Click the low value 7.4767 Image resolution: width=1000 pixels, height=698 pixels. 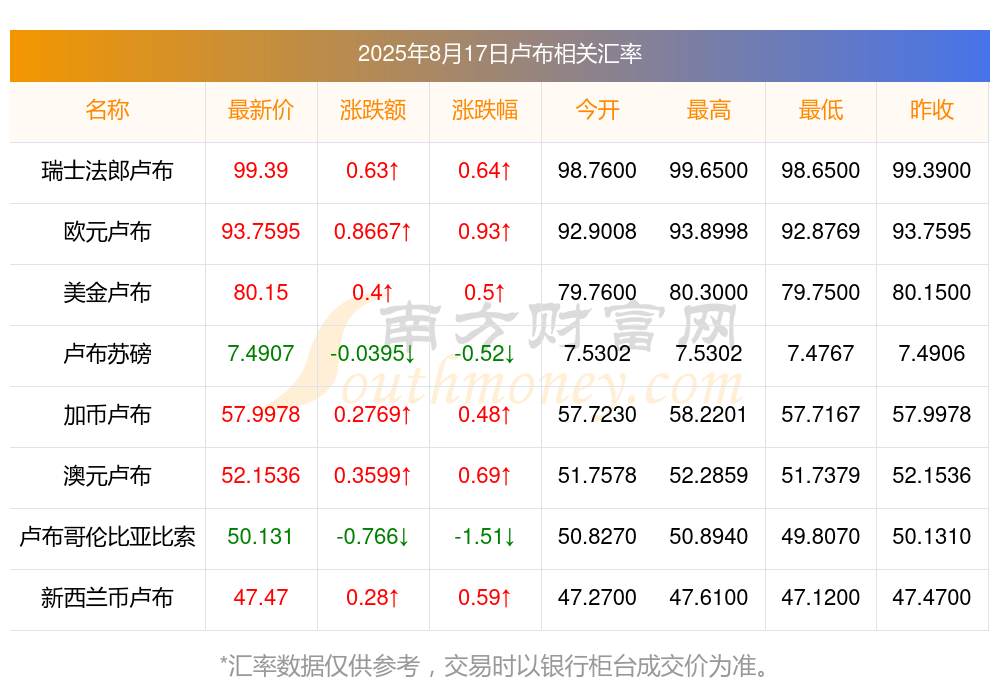pyautogui.click(x=821, y=353)
